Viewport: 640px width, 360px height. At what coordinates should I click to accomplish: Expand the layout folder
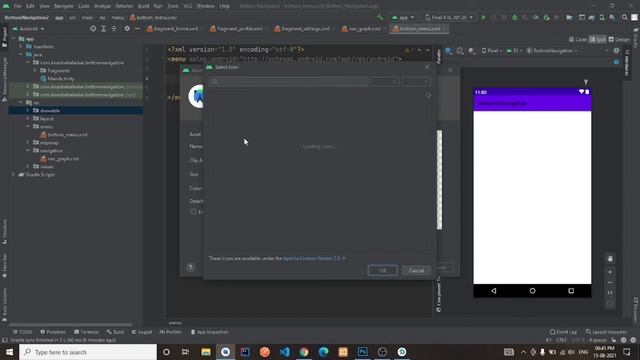point(28,119)
